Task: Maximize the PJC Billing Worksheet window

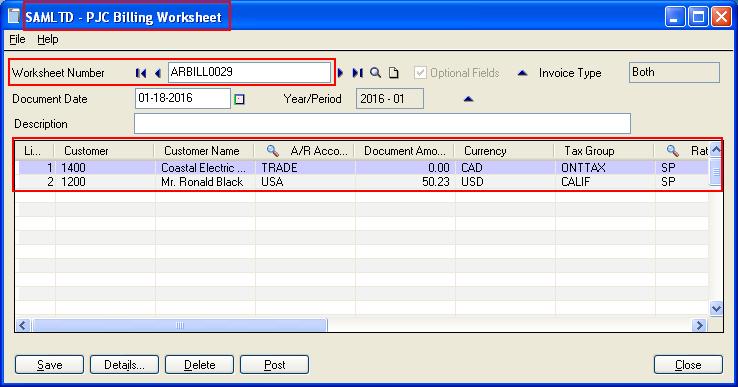Action: click(698, 17)
